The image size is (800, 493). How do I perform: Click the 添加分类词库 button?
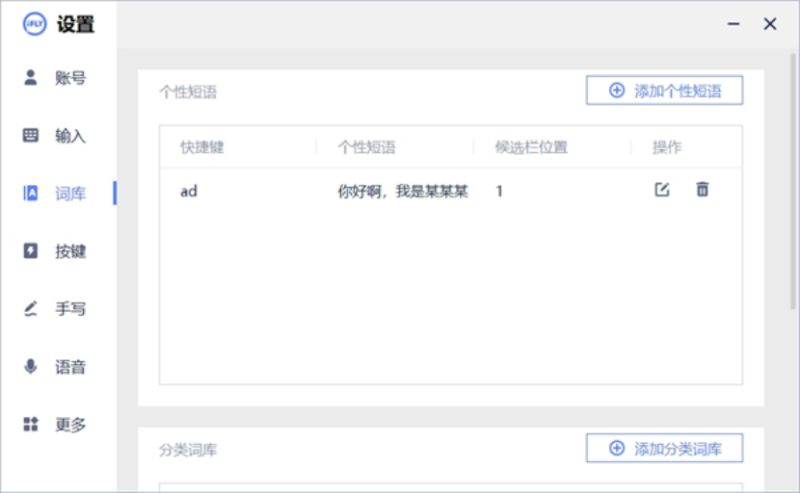[664, 449]
